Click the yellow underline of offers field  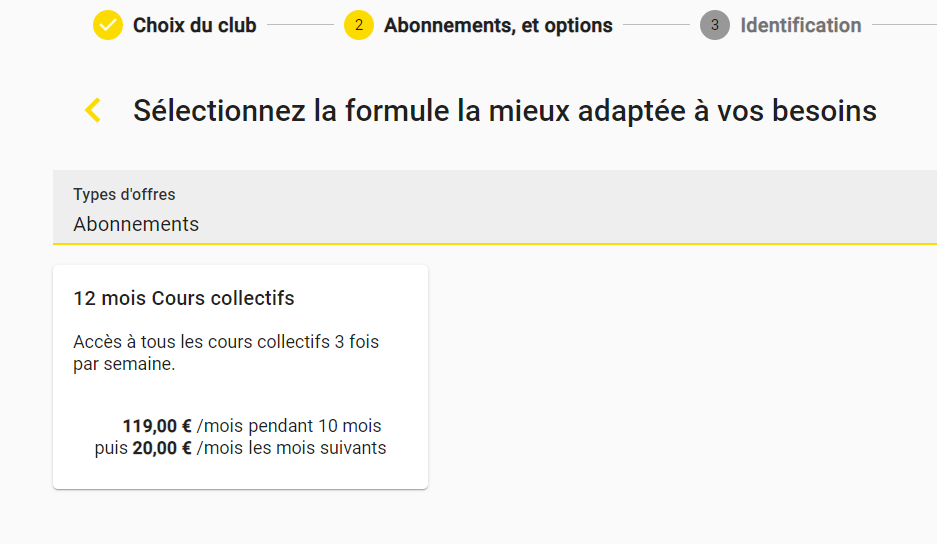[495, 244]
